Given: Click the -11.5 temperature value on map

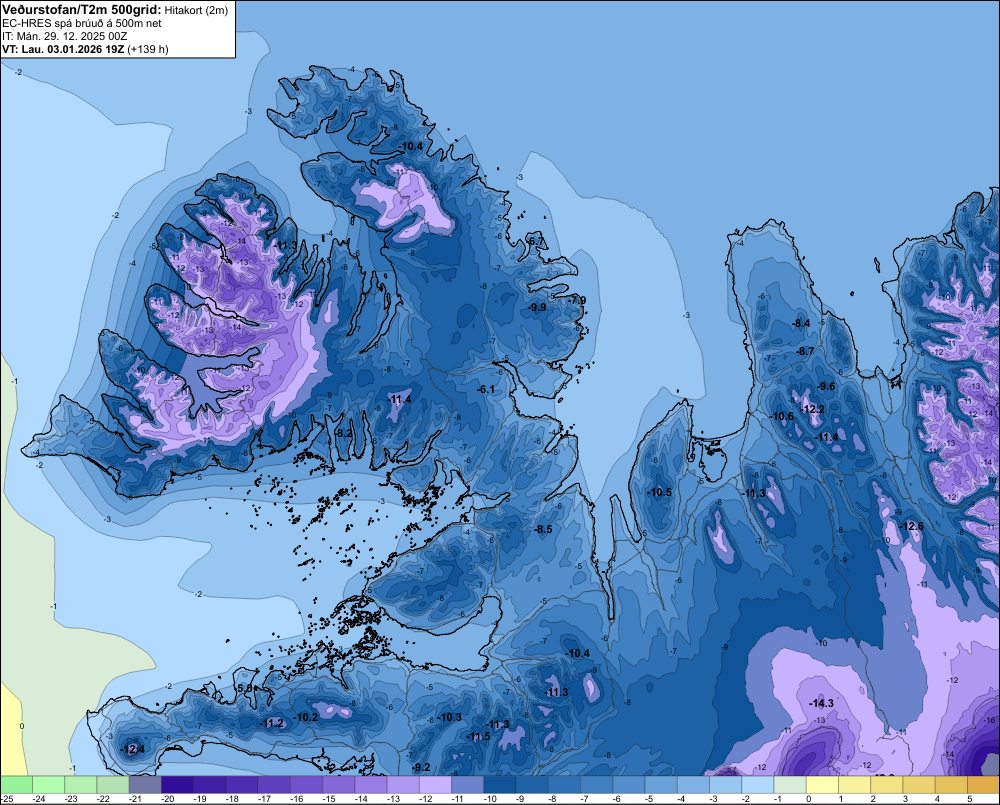Looking at the screenshot, I should point(478,736).
